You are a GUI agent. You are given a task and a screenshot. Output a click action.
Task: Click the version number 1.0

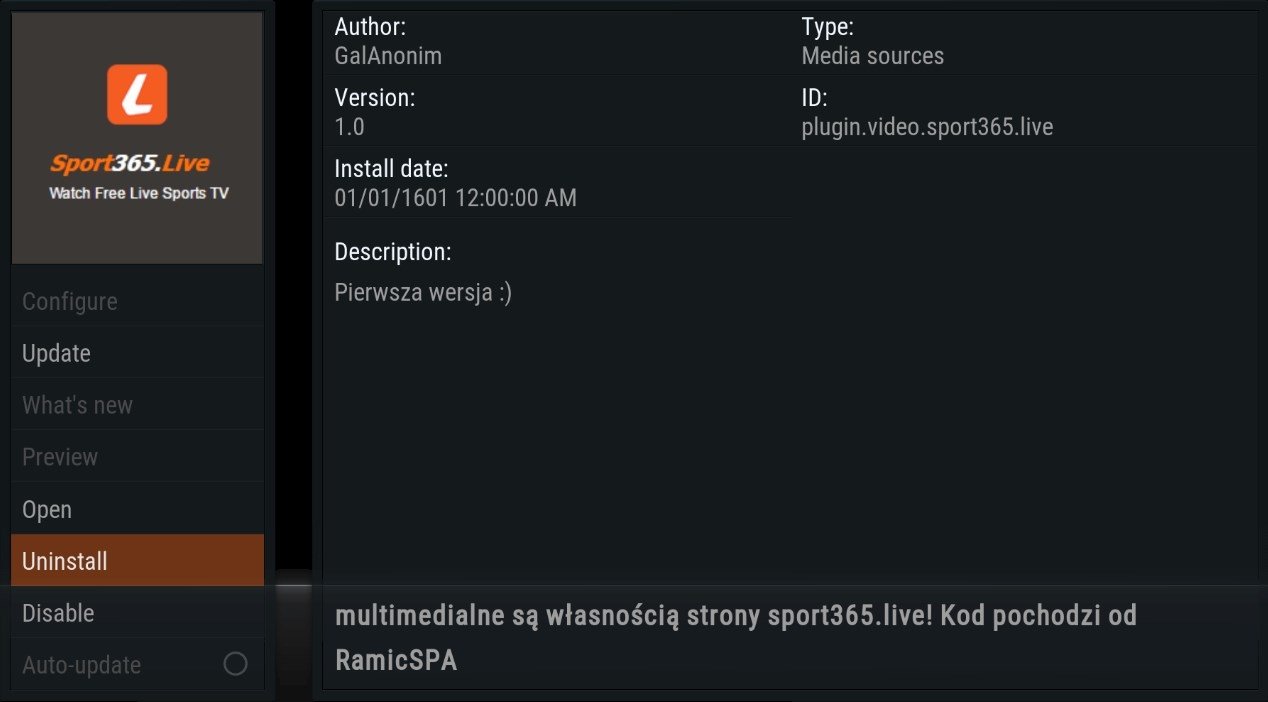click(x=349, y=127)
